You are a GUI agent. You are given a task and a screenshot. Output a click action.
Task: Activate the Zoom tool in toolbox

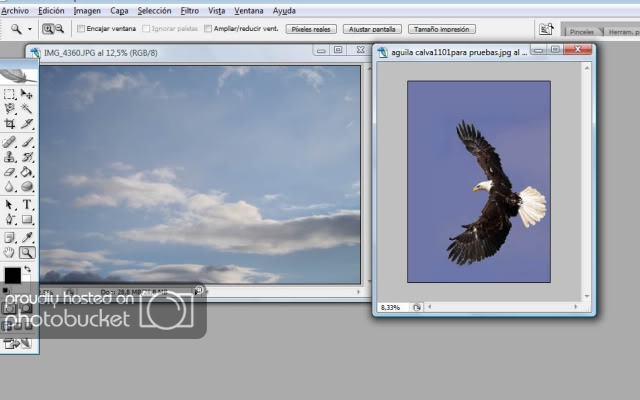(27, 253)
